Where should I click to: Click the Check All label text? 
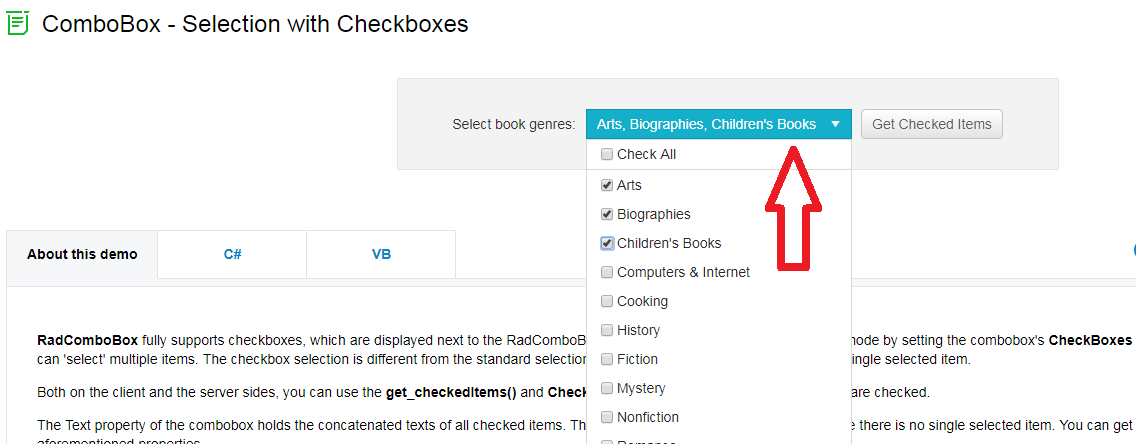[647, 155]
